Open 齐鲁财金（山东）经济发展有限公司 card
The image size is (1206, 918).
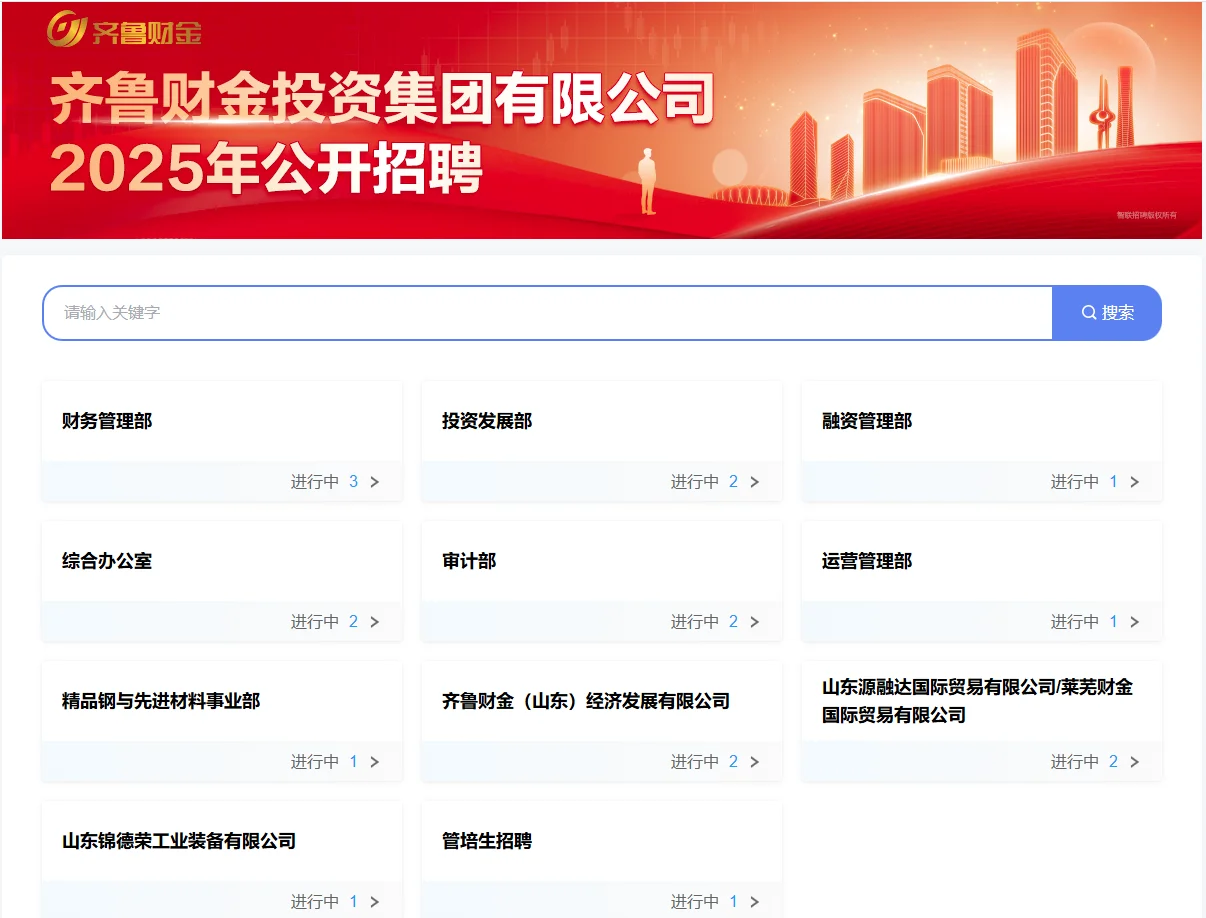(x=602, y=721)
